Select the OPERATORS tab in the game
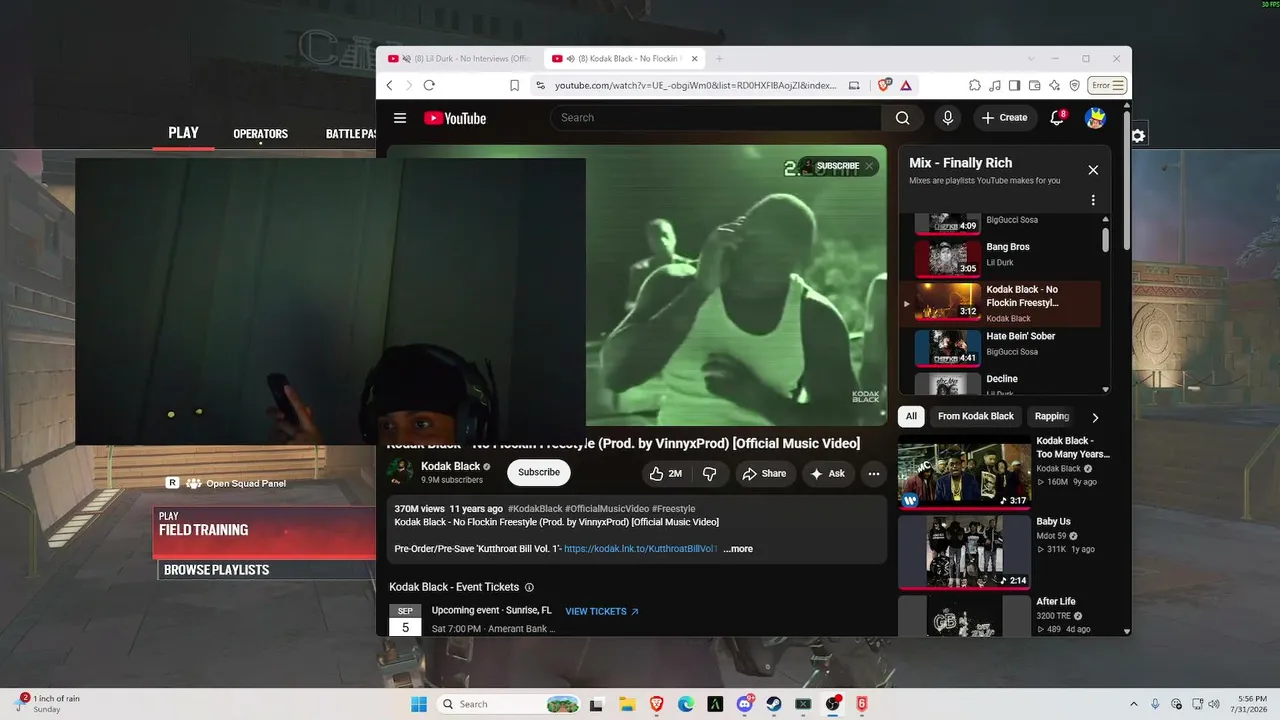Screen dimensions: 1280x720 click(x=261, y=134)
